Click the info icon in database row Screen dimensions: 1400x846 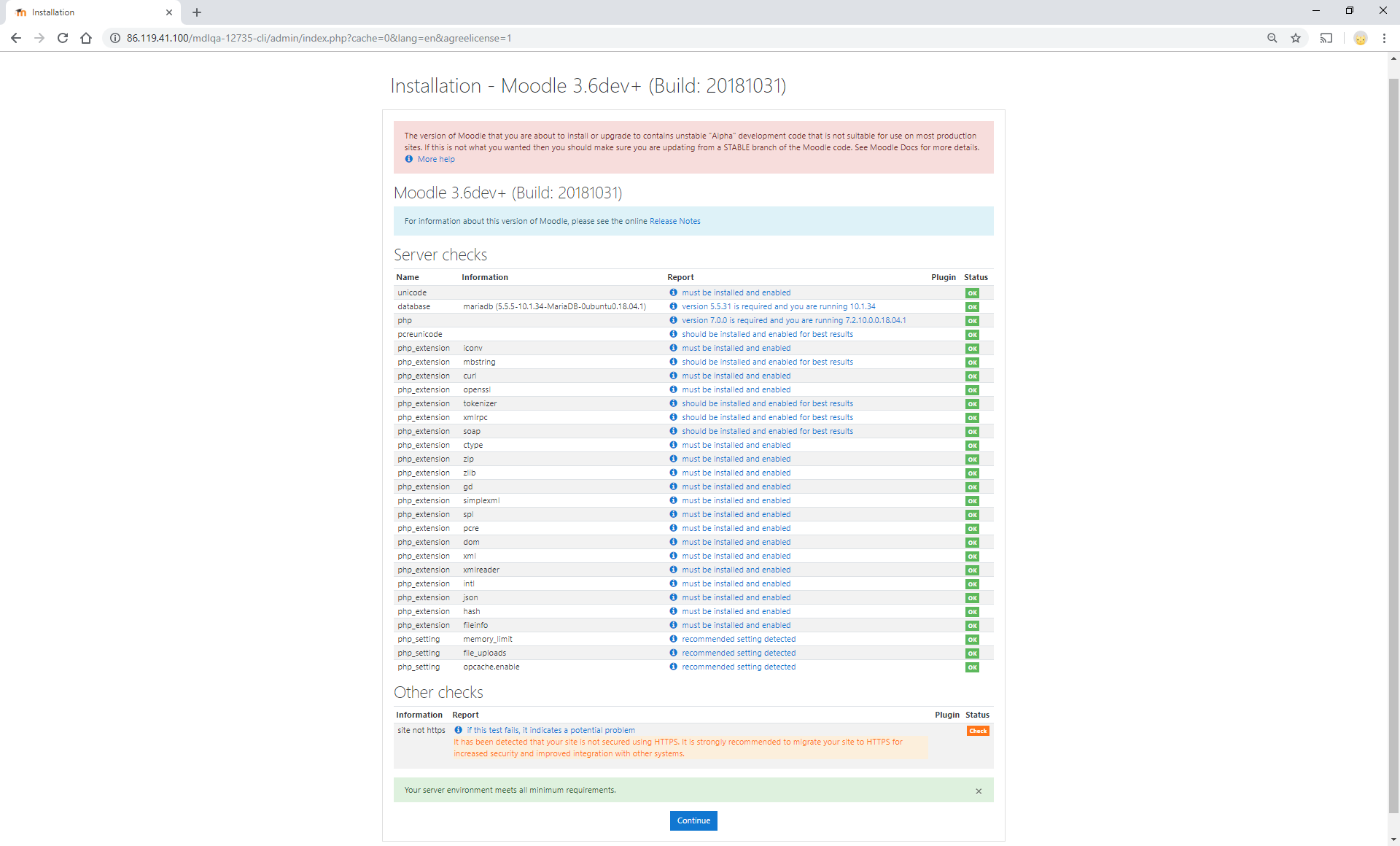pyautogui.click(x=674, y=306)
